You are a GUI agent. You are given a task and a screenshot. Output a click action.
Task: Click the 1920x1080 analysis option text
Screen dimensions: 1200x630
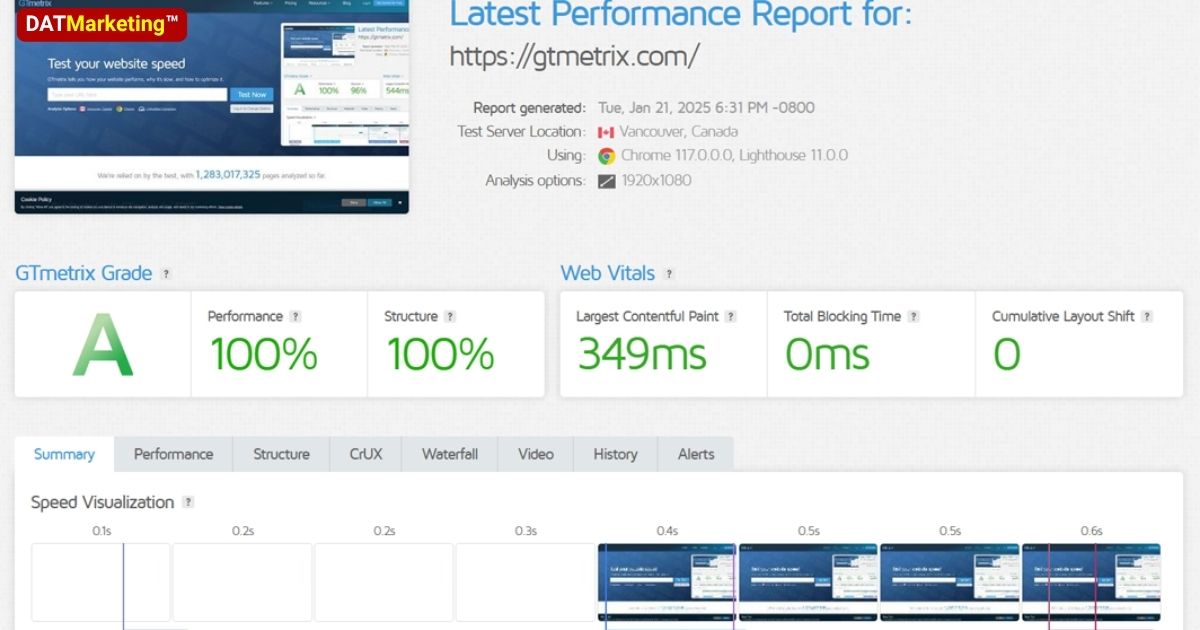656,181
